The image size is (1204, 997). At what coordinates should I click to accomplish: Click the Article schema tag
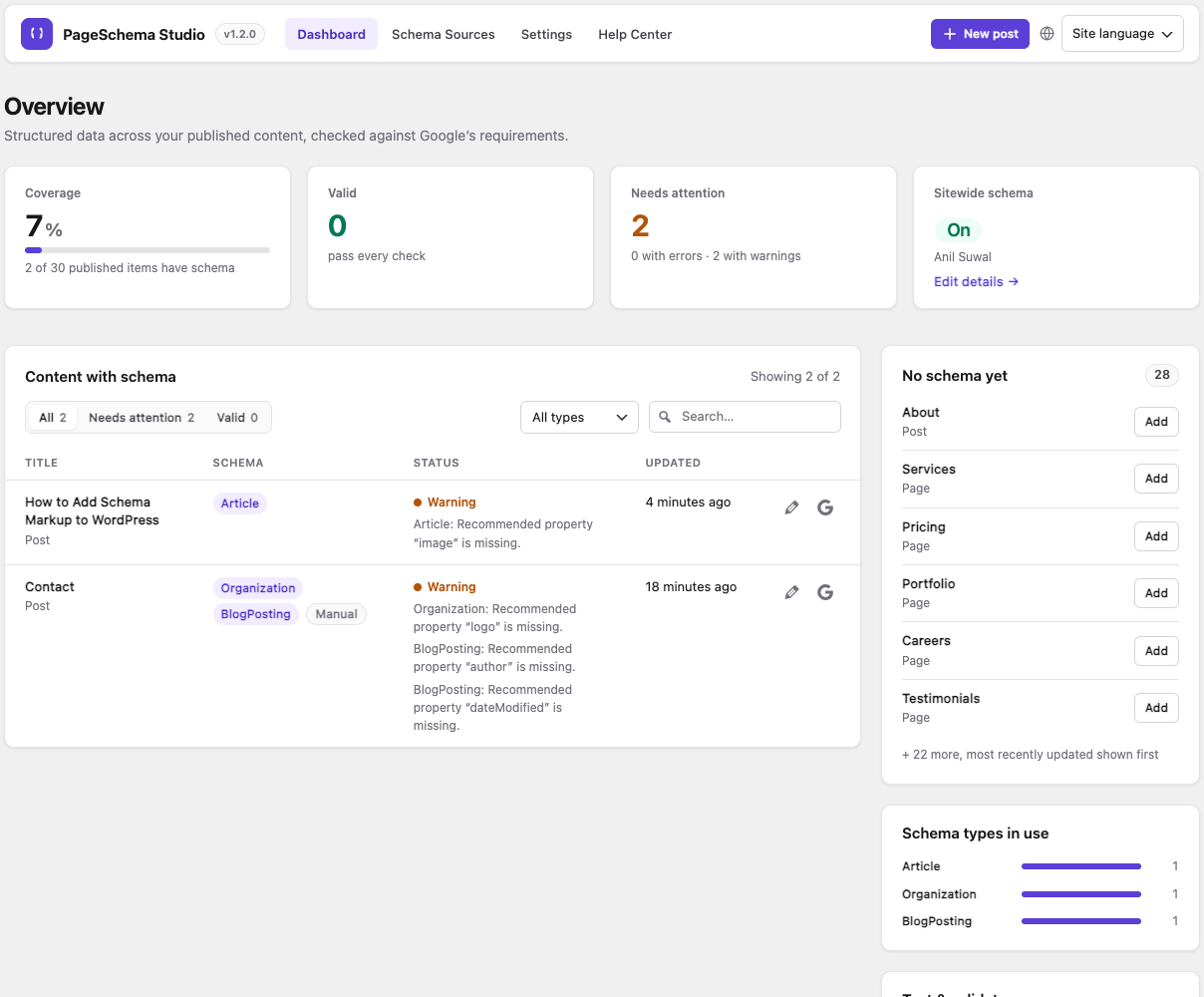point(240,503)
